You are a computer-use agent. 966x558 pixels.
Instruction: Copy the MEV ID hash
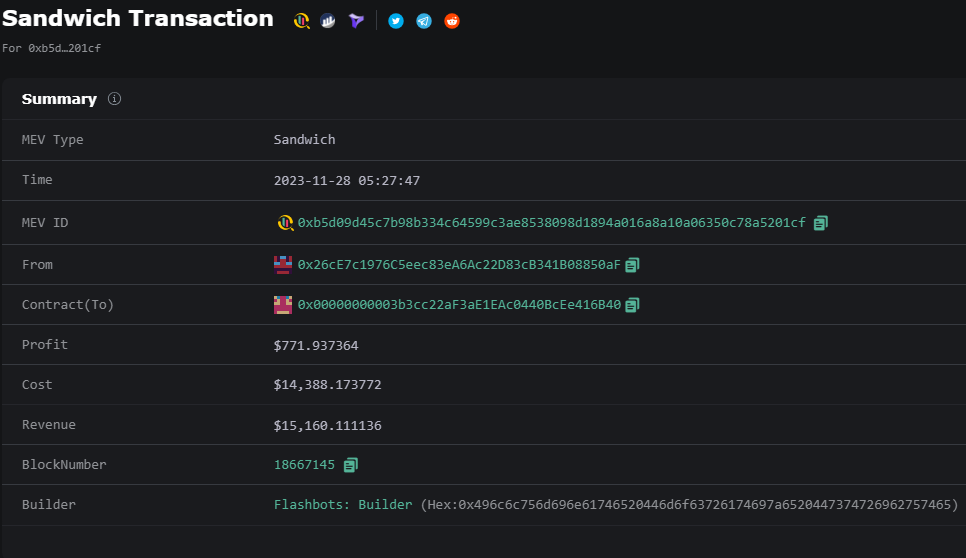tap(821, 223)
